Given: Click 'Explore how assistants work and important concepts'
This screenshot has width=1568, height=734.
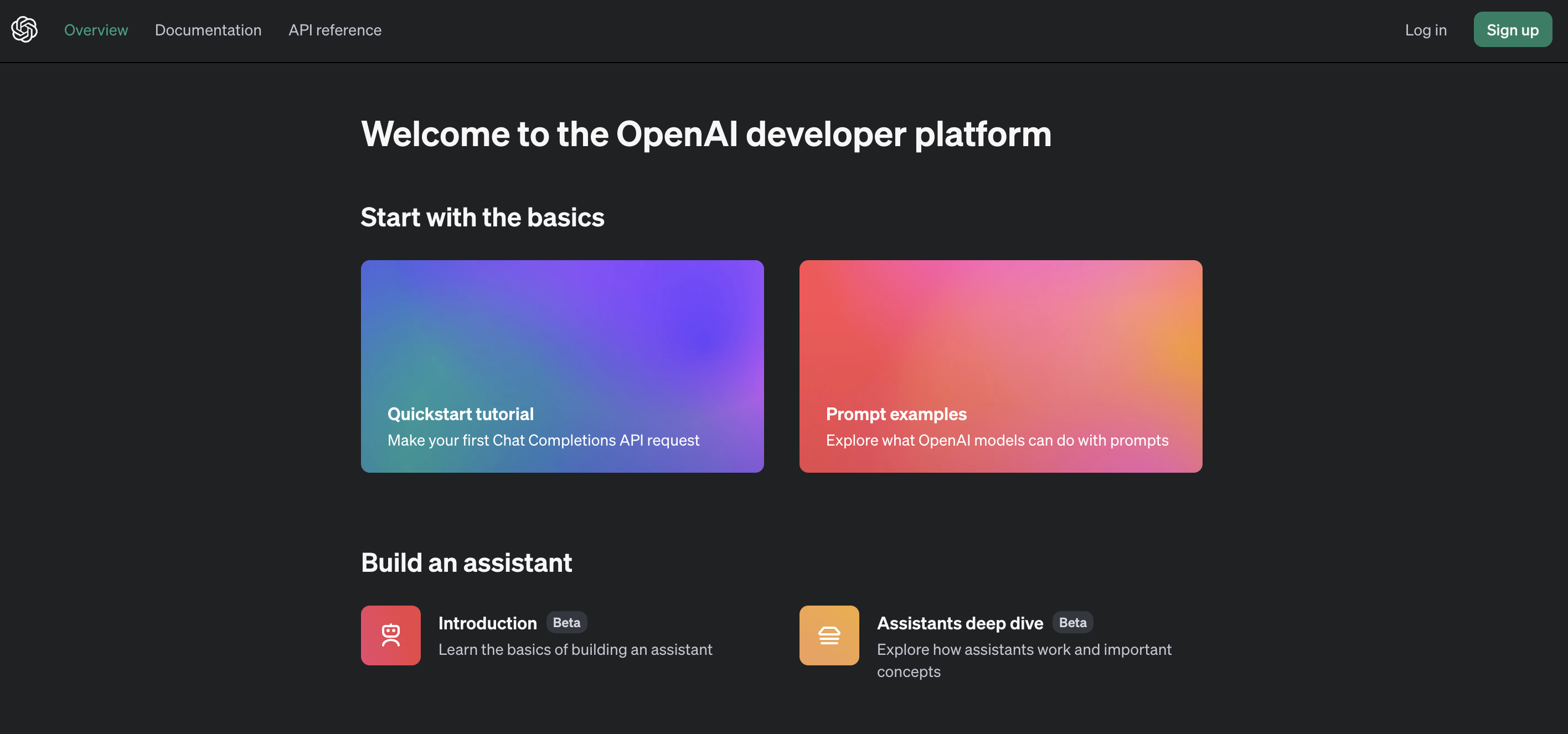Looking at the screenshot, I should (x=1023, y=660).
